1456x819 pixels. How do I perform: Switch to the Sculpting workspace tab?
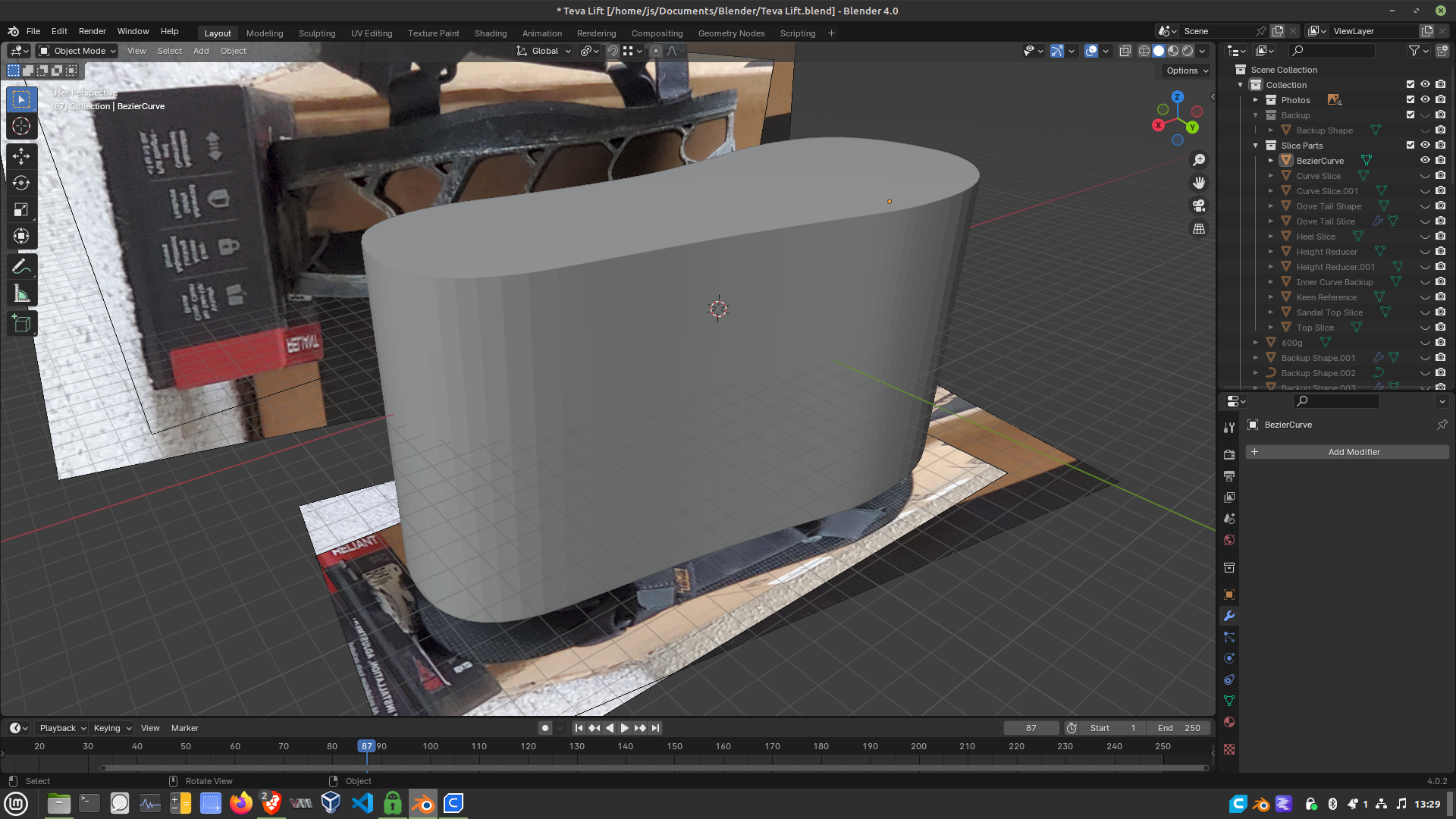point(316,33)
